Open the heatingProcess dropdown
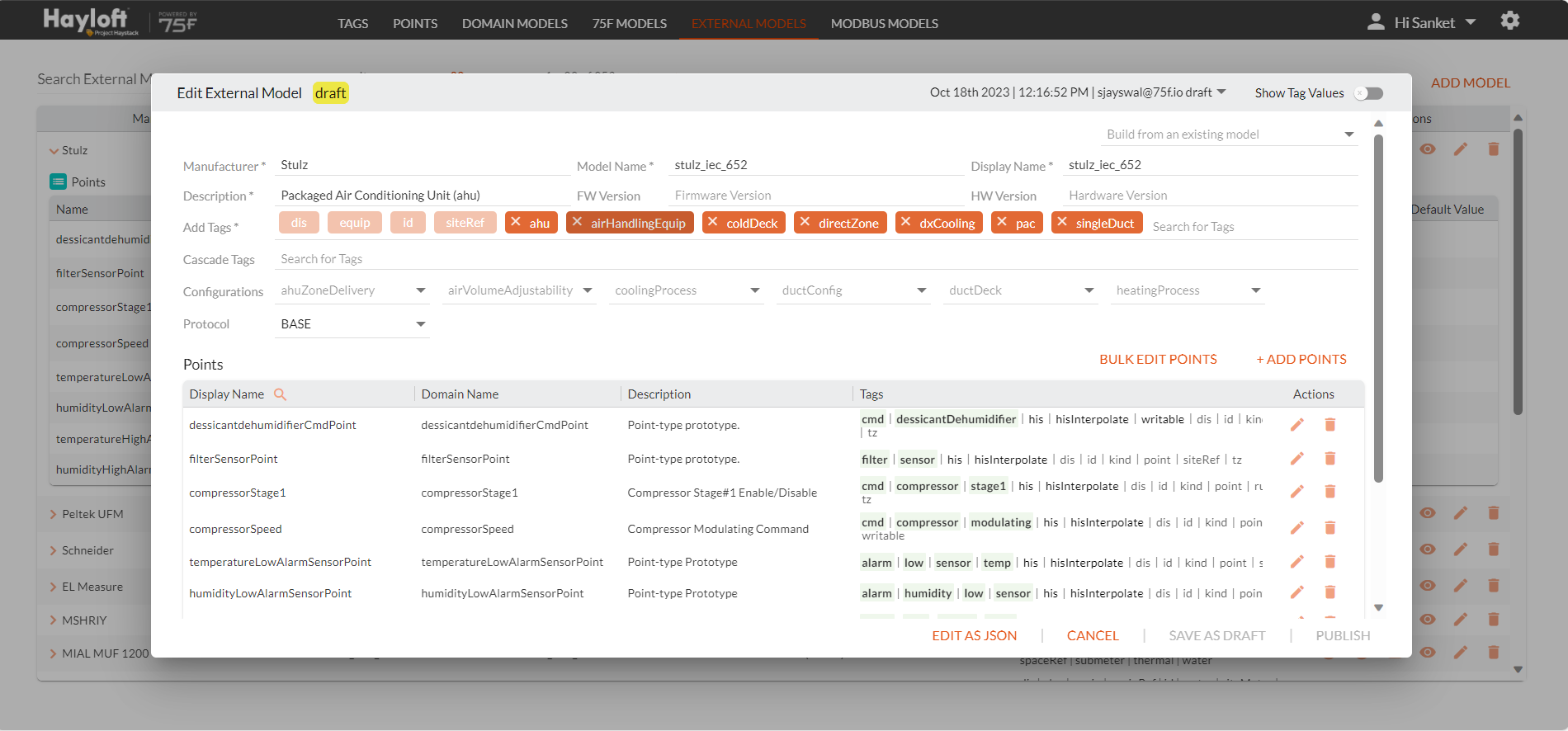 [x=1188, y=290]
